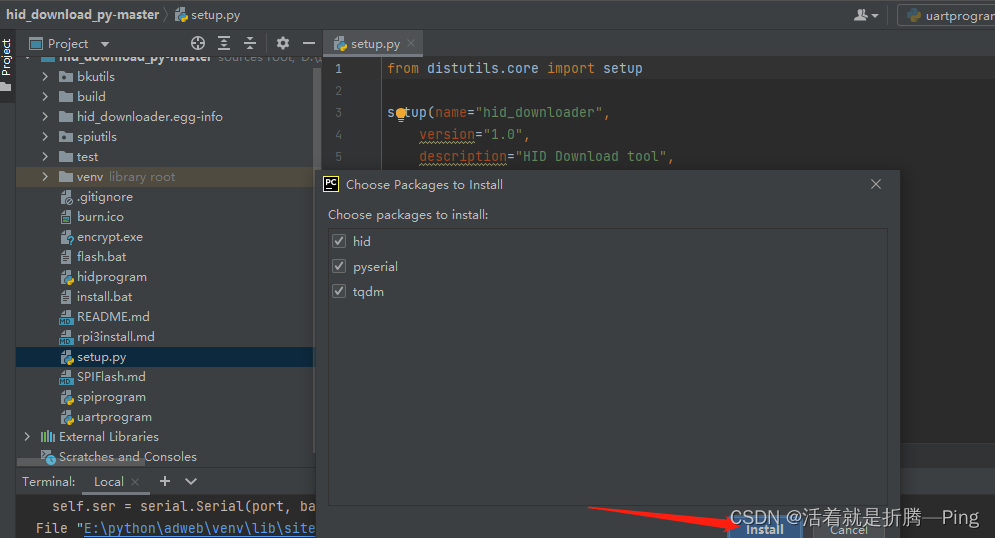Viewport: 995px width, 538px height.
Task: Click the bkutils folder icon
Action: (66, 77)
